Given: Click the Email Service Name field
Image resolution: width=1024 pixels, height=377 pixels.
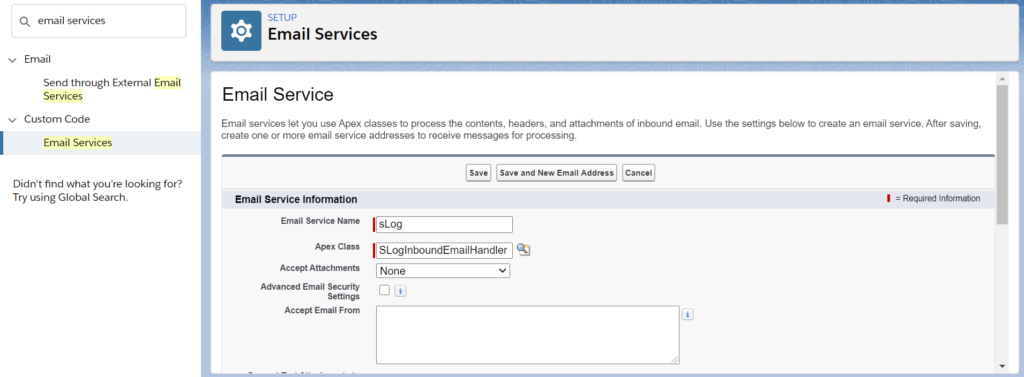Looking at the screenshot, I should [x=444, y=225].
